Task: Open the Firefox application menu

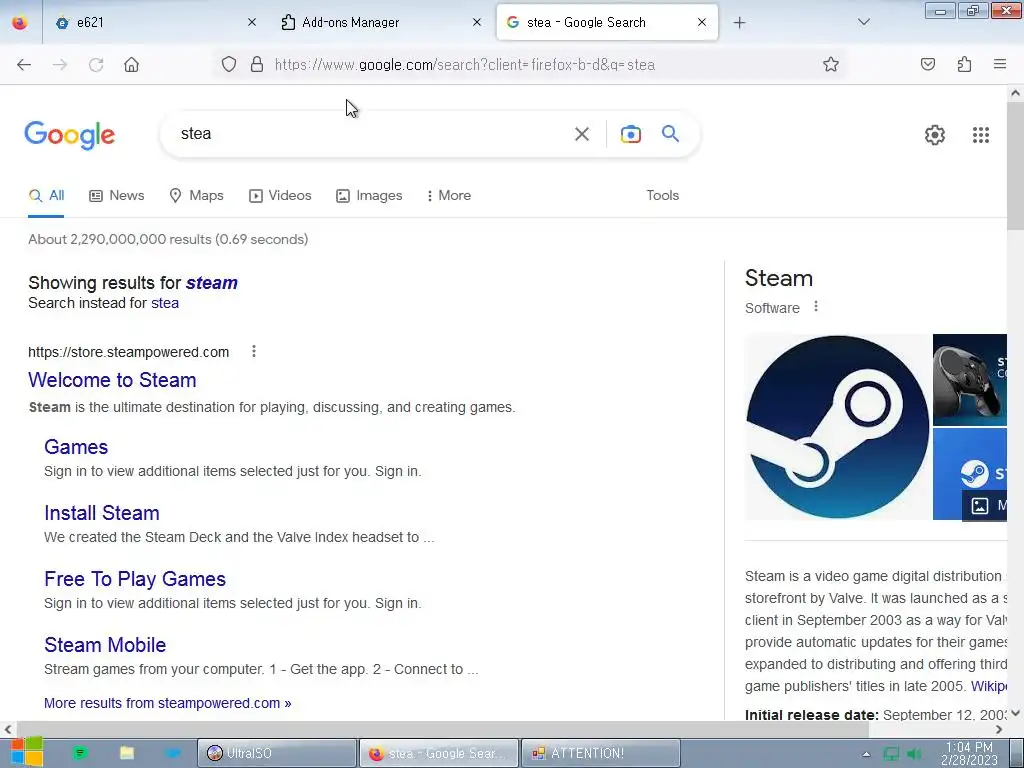Action: (1000, 64)
